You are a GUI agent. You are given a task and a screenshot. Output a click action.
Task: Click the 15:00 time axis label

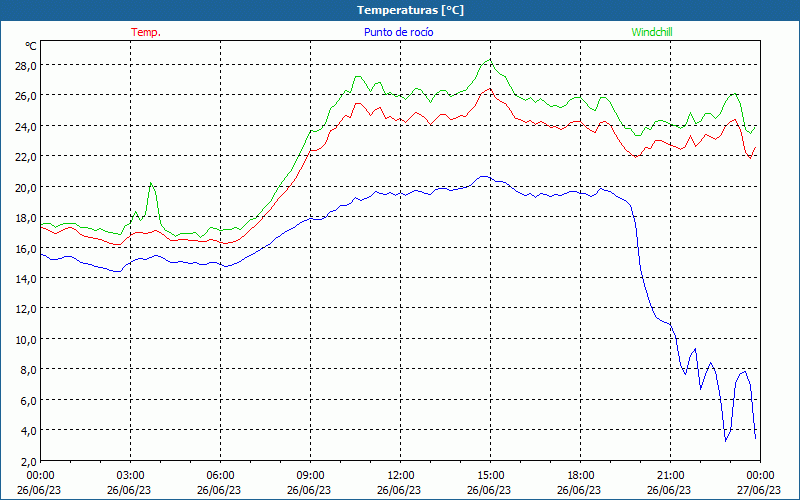click(x=491, y=476)
